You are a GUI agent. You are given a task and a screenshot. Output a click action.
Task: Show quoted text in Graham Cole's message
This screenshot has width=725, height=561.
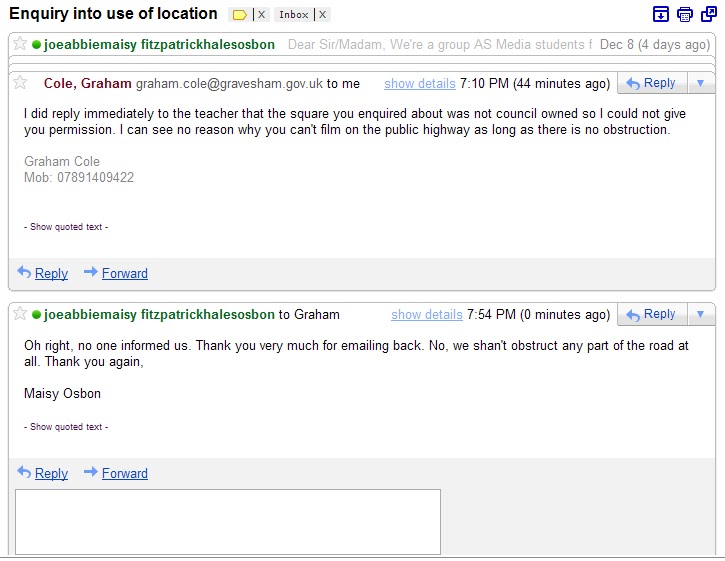pos(66,227)
